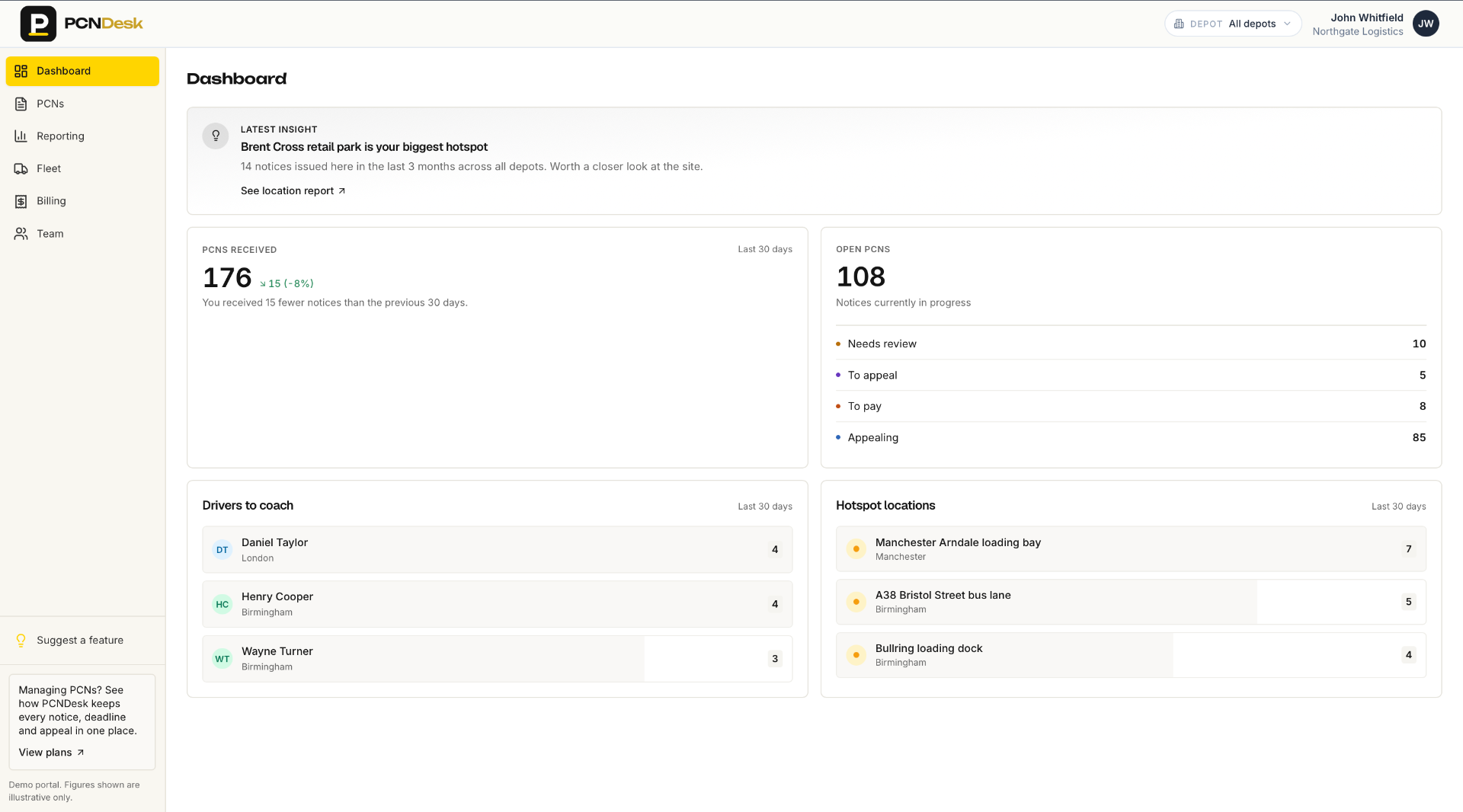
Task: Click the Reporting bar chart icon
Action: click(21, 136)
